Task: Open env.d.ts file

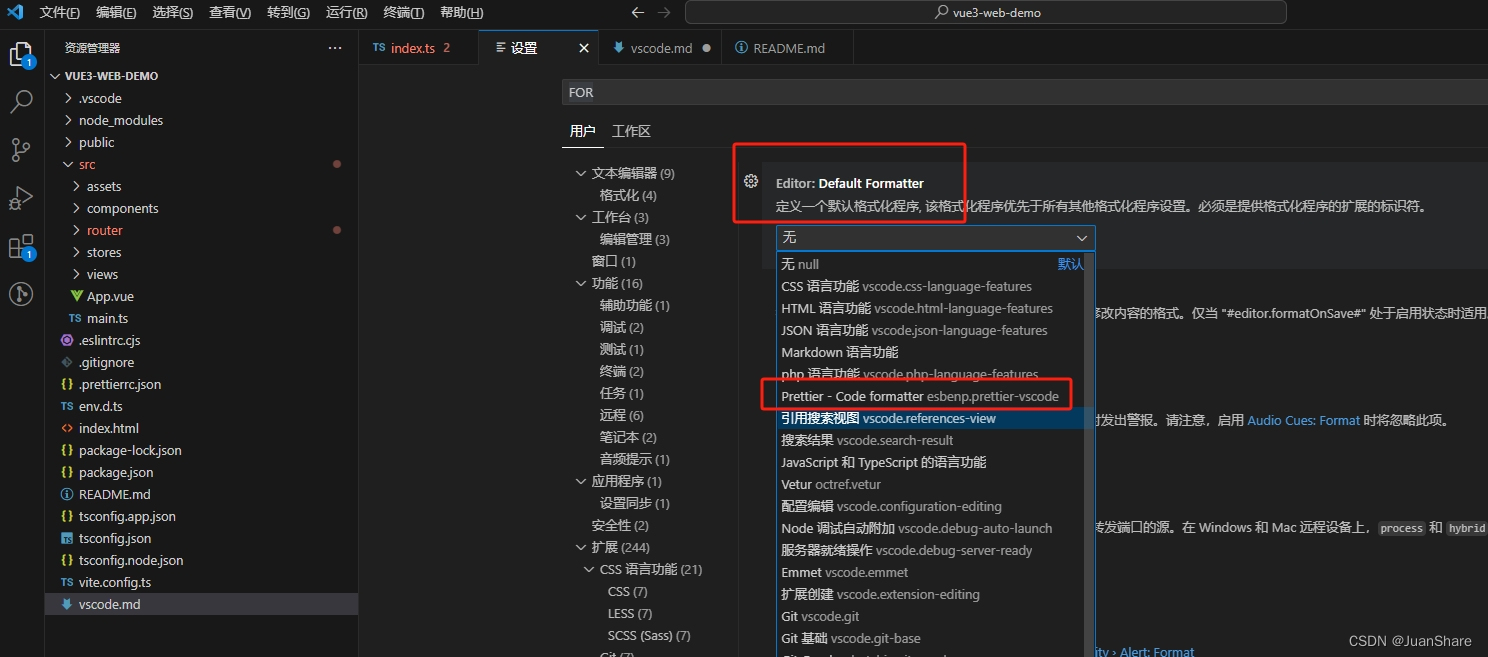Action: 100,406
